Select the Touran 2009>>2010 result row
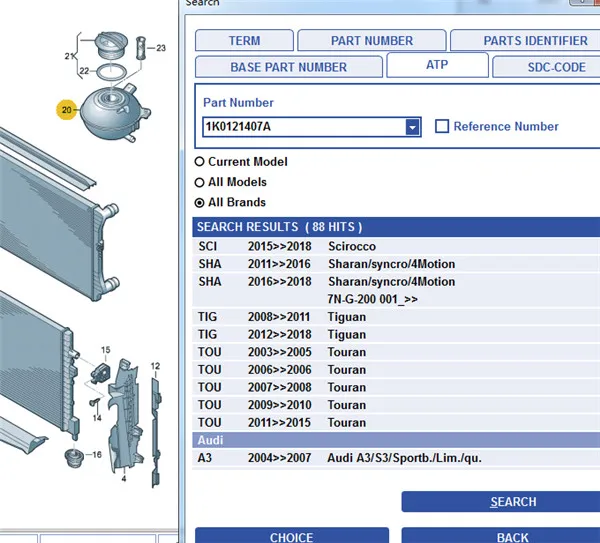Viewport: 600px width, 543px height. pyautogui.click(x=396, y=404)
